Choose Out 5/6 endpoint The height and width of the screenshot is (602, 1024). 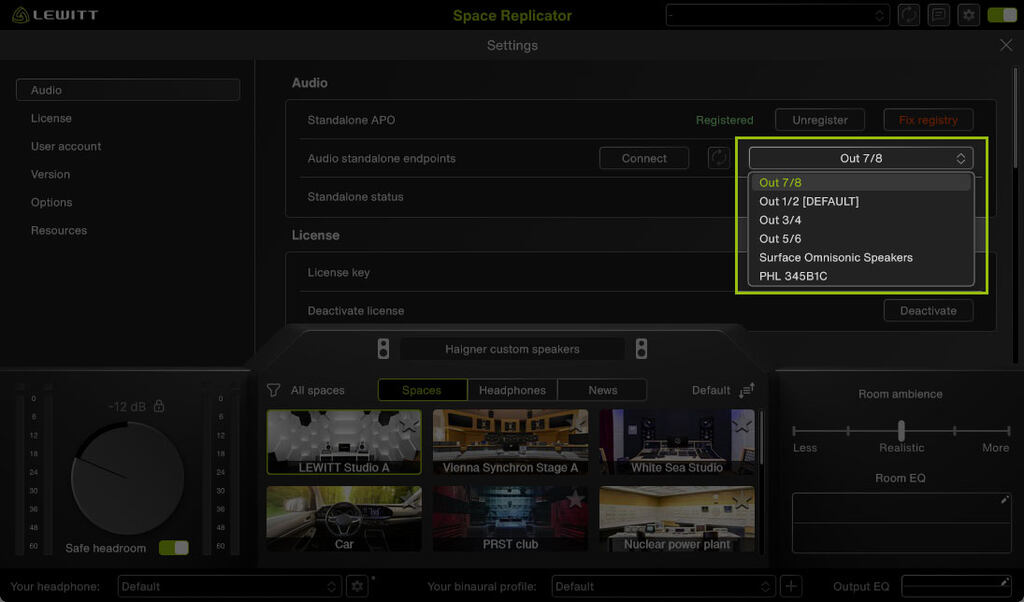[x=861, y=239]
